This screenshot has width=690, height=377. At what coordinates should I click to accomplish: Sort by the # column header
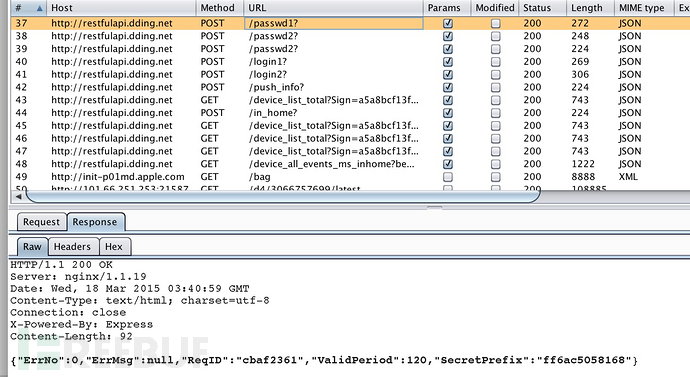[x=29, y=7]
